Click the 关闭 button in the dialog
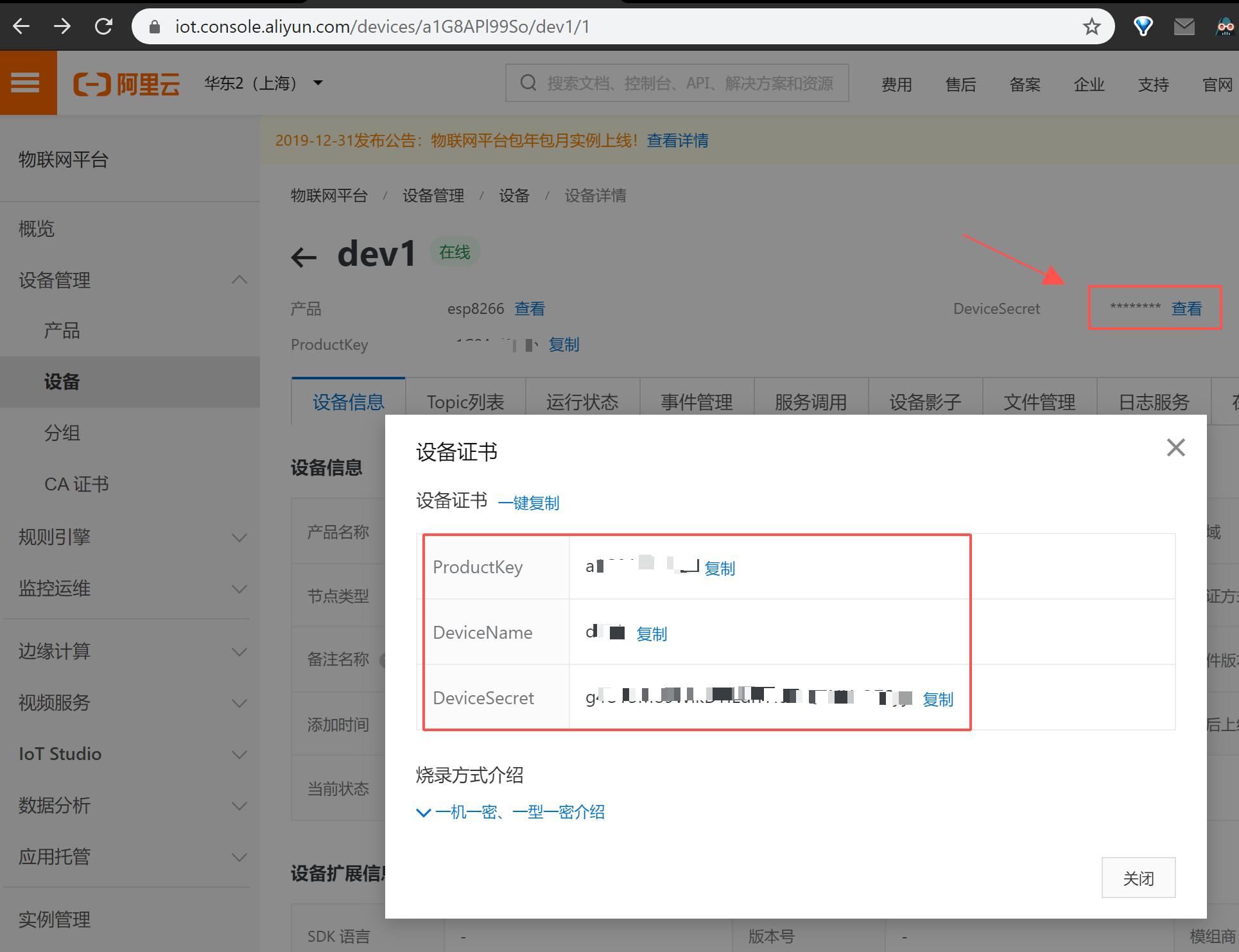This screenshot has width=1239, height=952. (1138, 878)
